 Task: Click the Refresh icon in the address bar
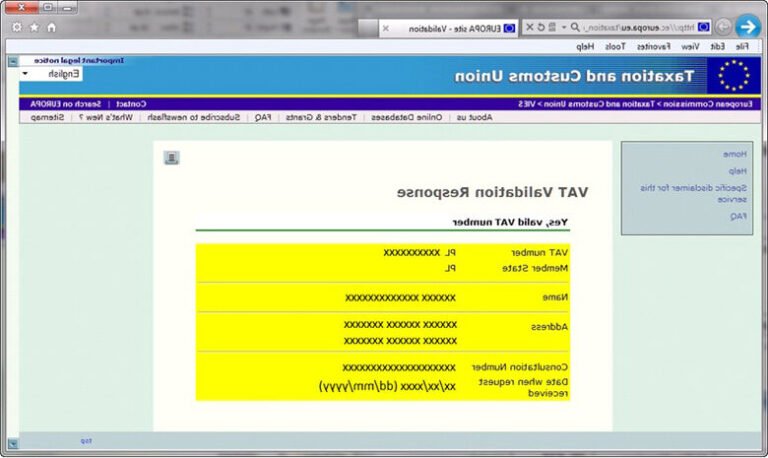pyautogui.click(x=541, y=27)
